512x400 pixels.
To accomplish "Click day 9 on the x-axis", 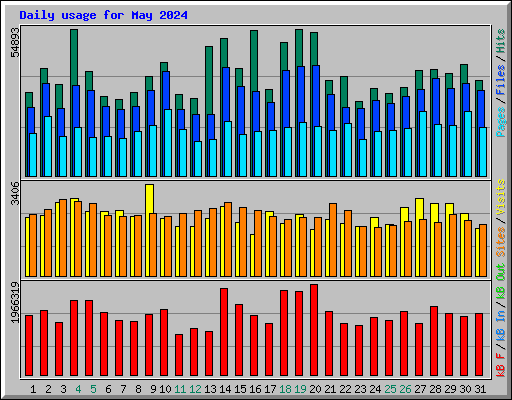I will tap(153, 389).
